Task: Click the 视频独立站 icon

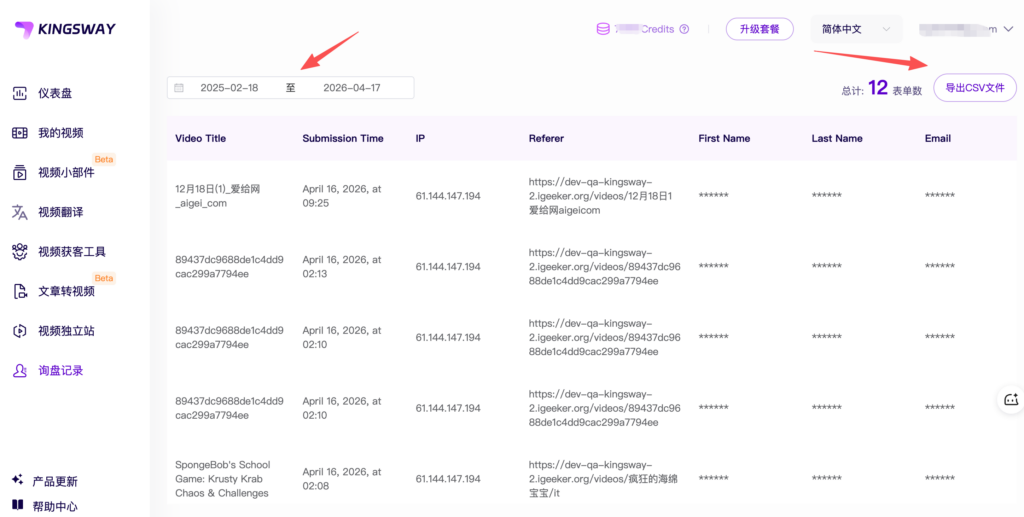Action: (x=19, y=331)
